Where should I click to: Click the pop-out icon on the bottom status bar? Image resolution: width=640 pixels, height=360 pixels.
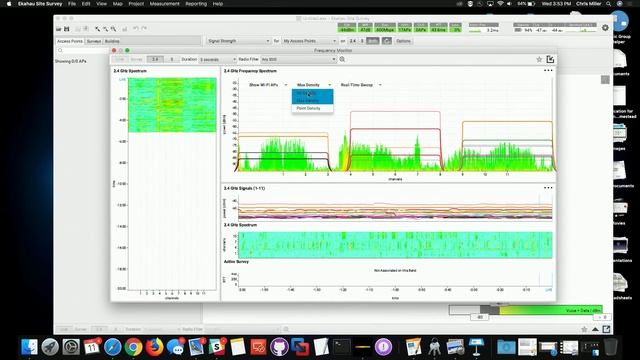607,329
